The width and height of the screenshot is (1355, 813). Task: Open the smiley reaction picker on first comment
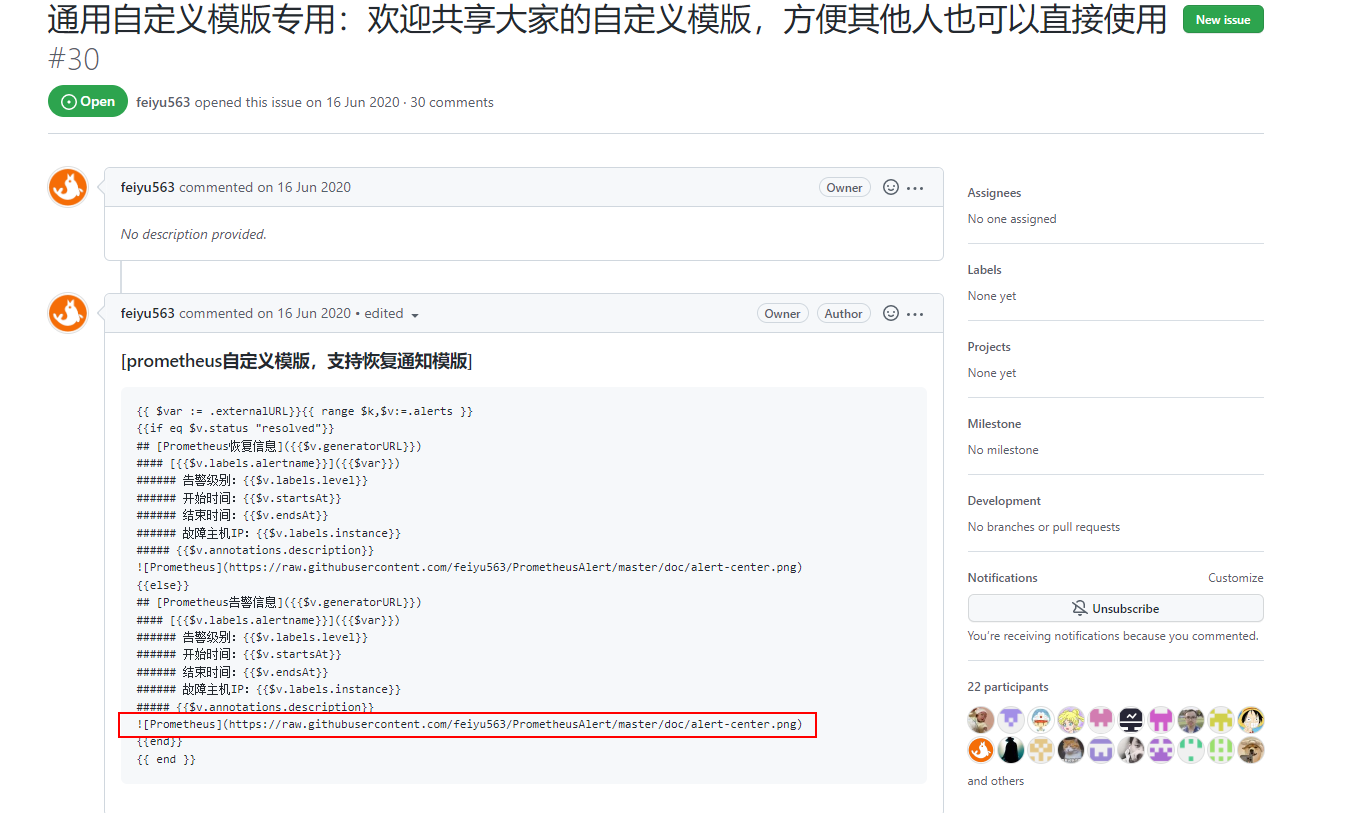(x=890, y=187)
